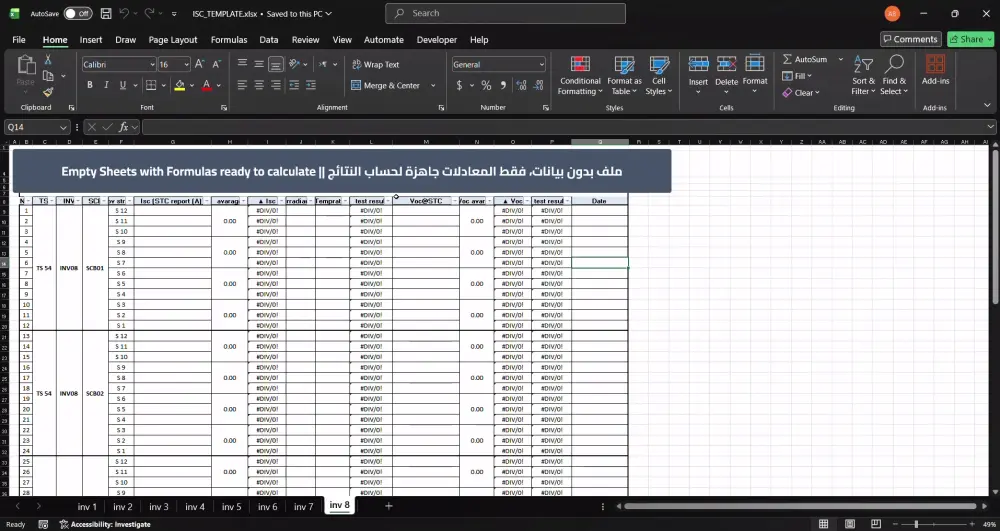The width and height of the screenshot is (1000, 531).
Task: Click the AutoSum sigma icon
Action: pos(788,59)
